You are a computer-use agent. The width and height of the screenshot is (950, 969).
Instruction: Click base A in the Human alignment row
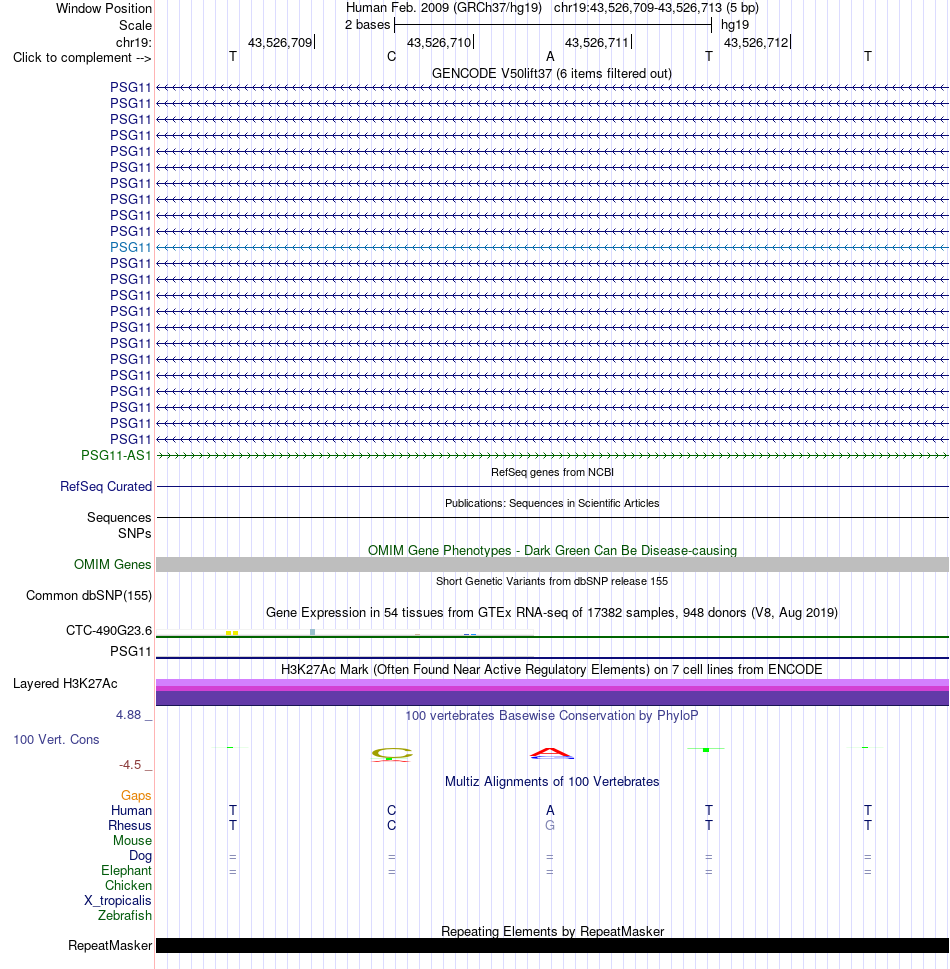[550, 810]
